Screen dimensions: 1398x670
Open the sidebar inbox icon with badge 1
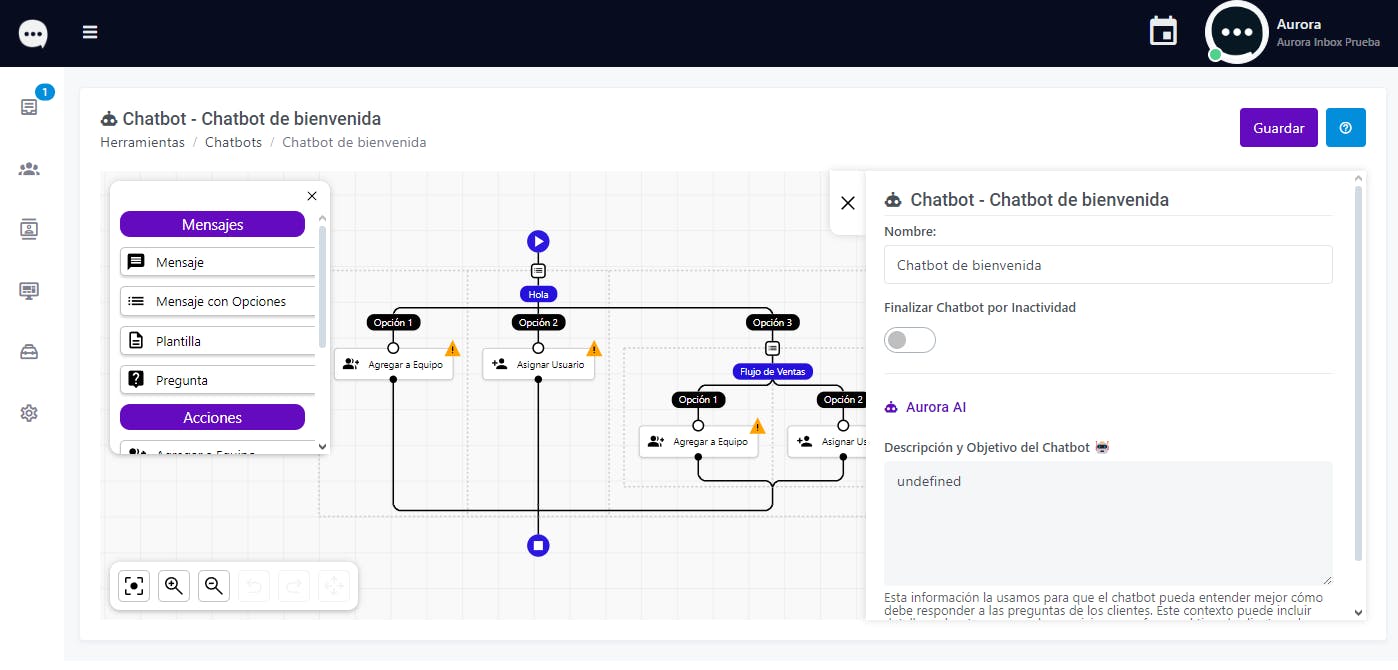pyautogui.click(x=29, y=106)
